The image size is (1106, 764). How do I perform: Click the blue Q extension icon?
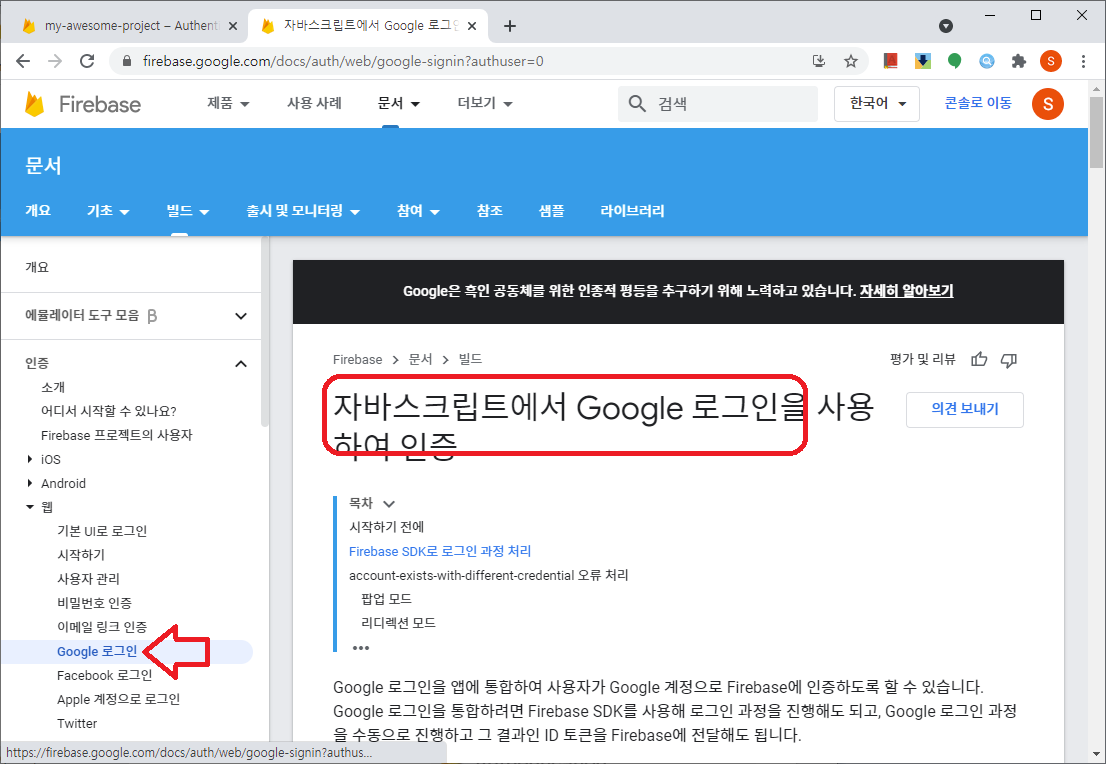point(987,61)
